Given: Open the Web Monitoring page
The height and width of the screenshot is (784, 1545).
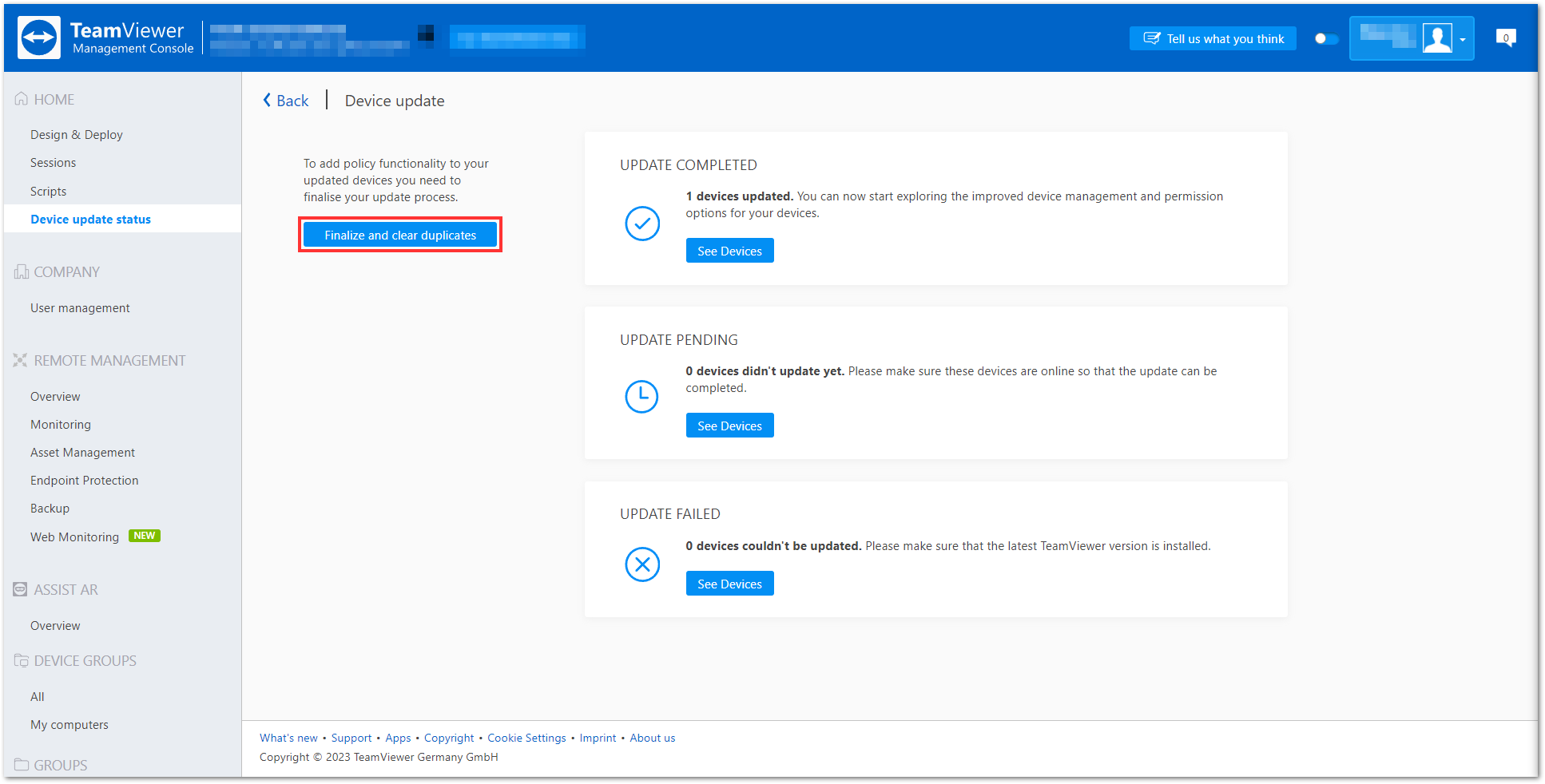Looking at the screenshot, I should click(x=74, y=537).
